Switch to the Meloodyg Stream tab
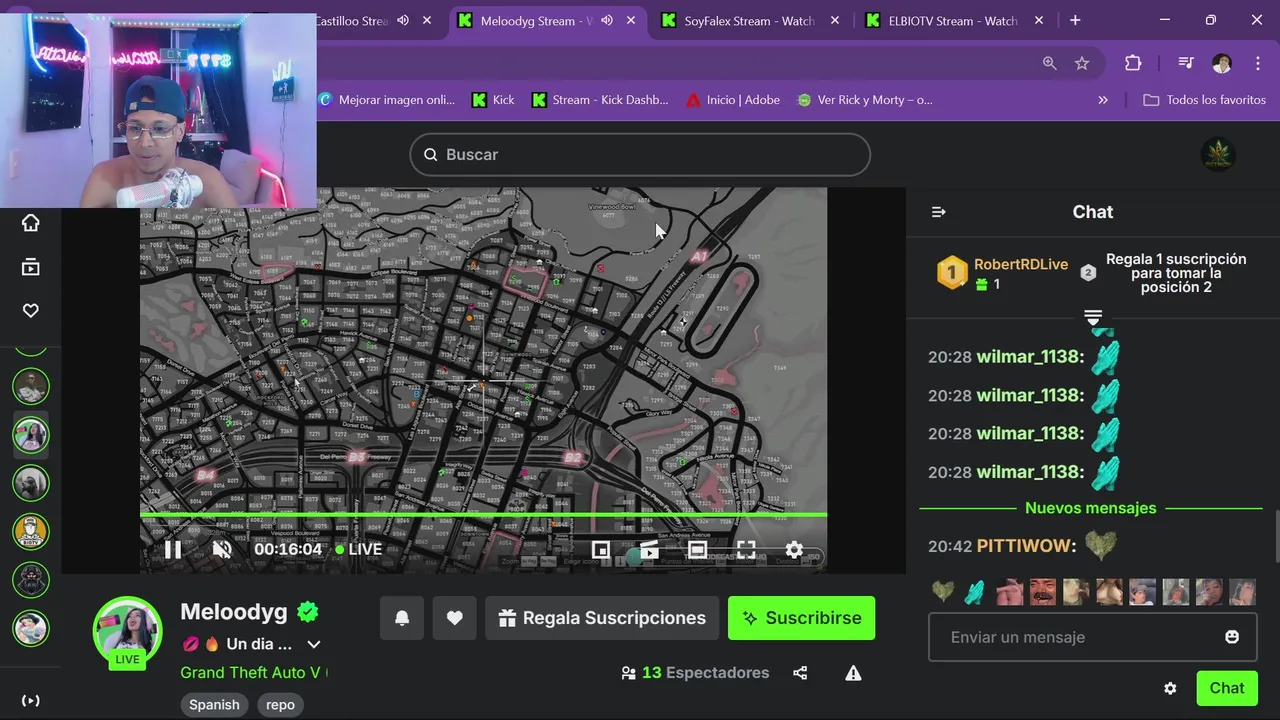 pyautogui.click(x=535, y=20)
